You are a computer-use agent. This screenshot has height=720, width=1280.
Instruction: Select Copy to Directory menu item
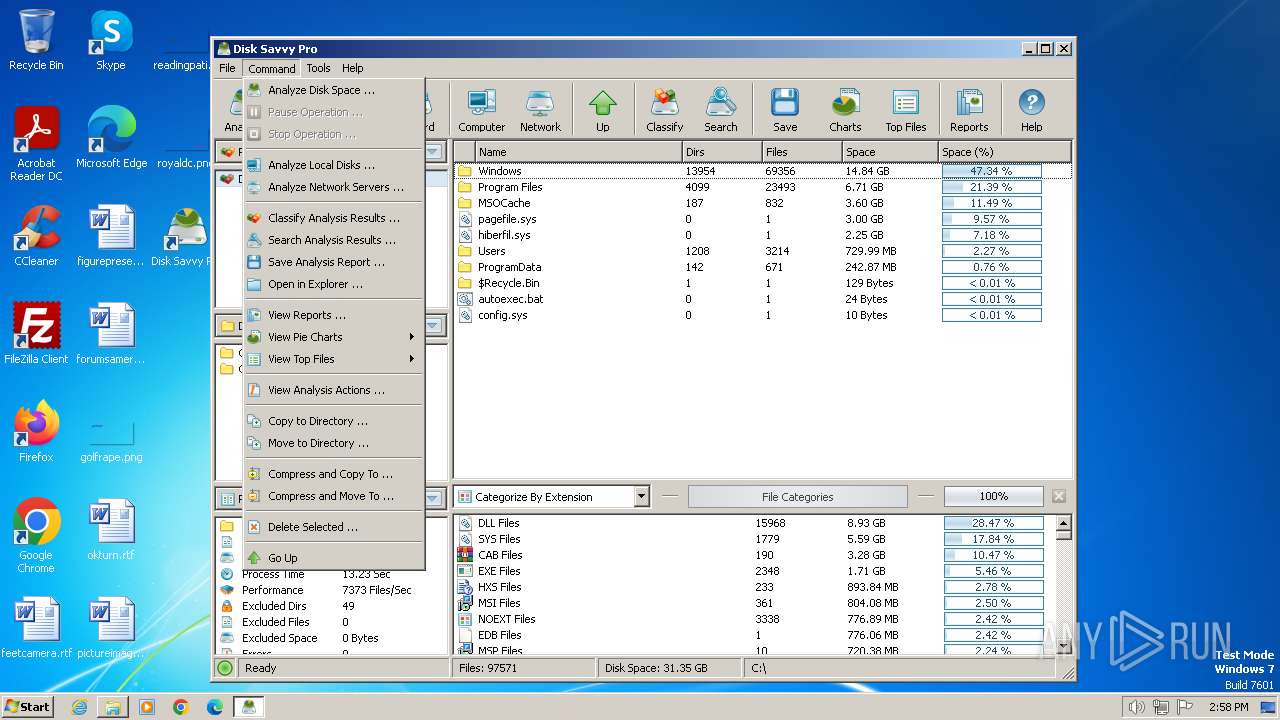tap(334, 421)
